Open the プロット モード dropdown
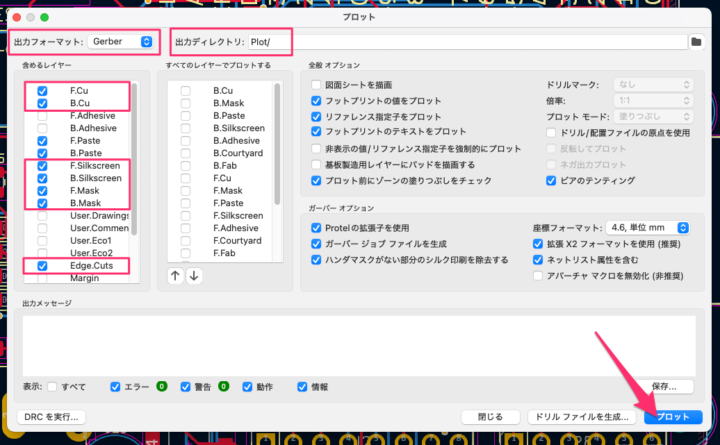The height and width of the screenshot is (445, 720). [x=652, y=116]
